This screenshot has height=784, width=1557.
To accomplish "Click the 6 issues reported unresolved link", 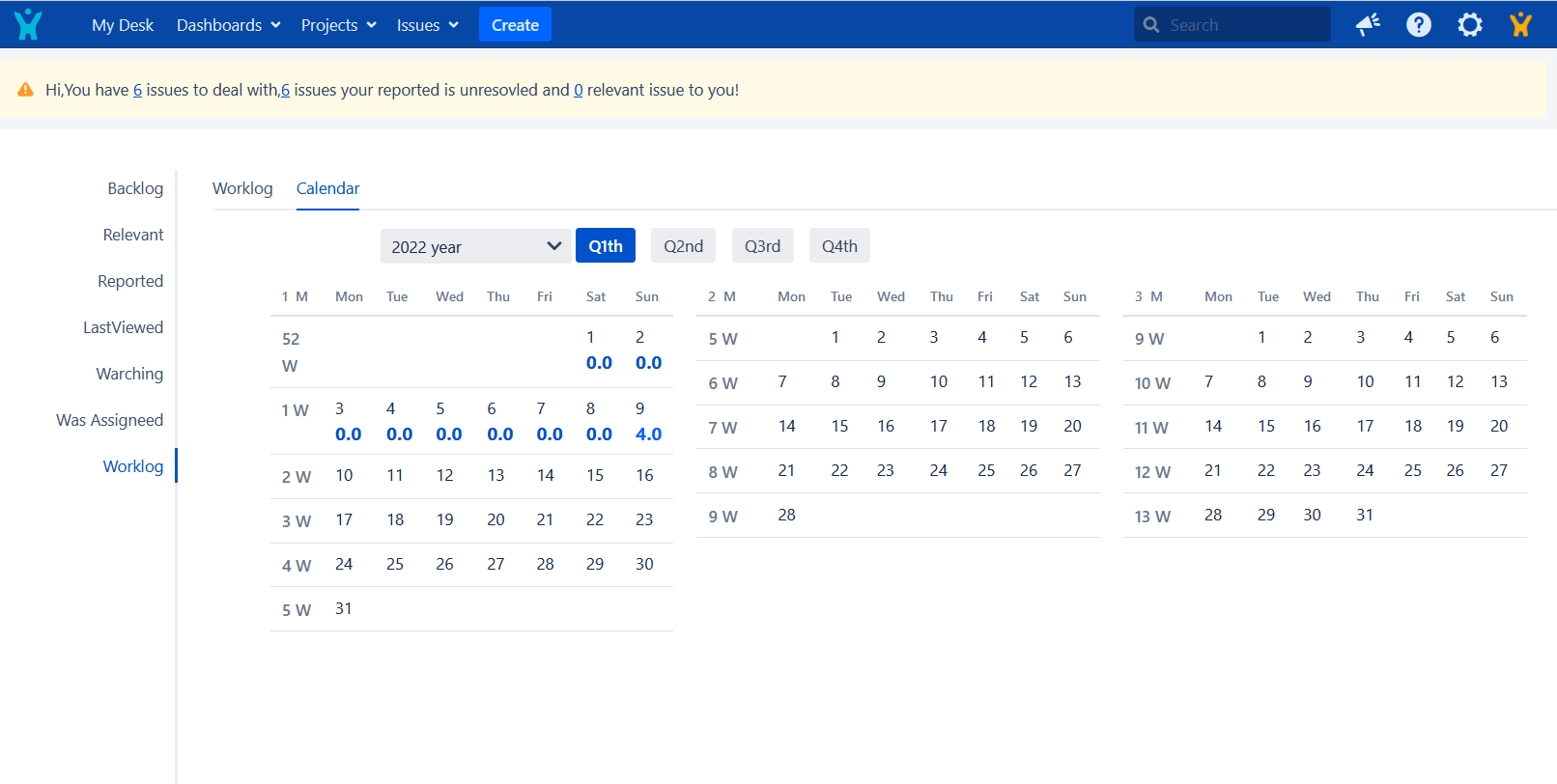I will (285, 90).
